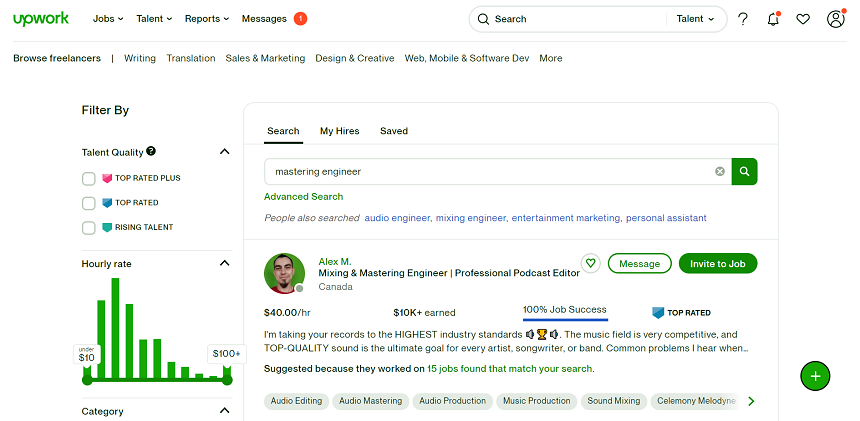Browse Design & Creative freelancers
This screenshot has height=421, width=860.
click(x=355, y=58)
